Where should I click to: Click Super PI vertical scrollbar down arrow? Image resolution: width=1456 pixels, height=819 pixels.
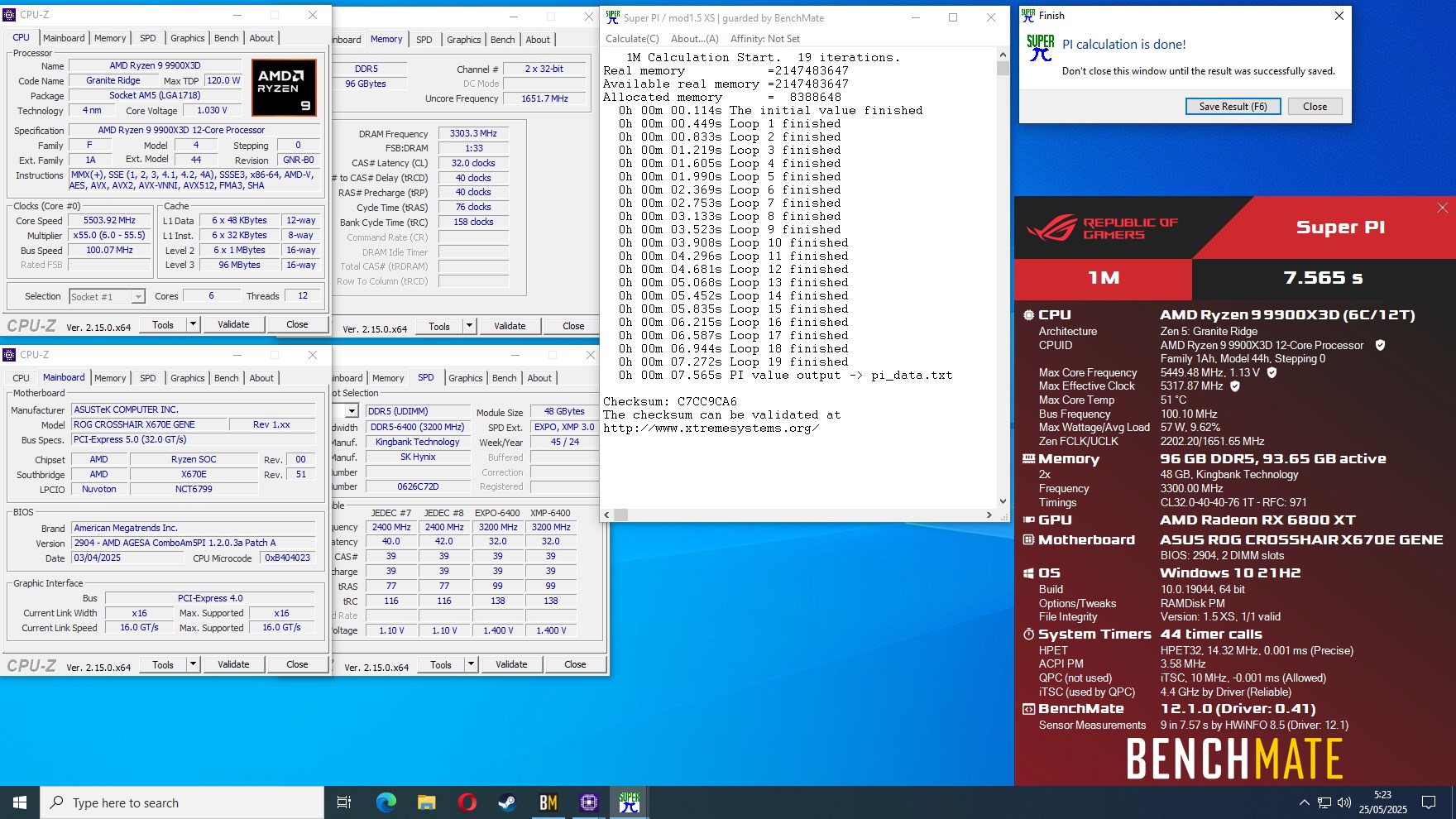coord(1003,500)
